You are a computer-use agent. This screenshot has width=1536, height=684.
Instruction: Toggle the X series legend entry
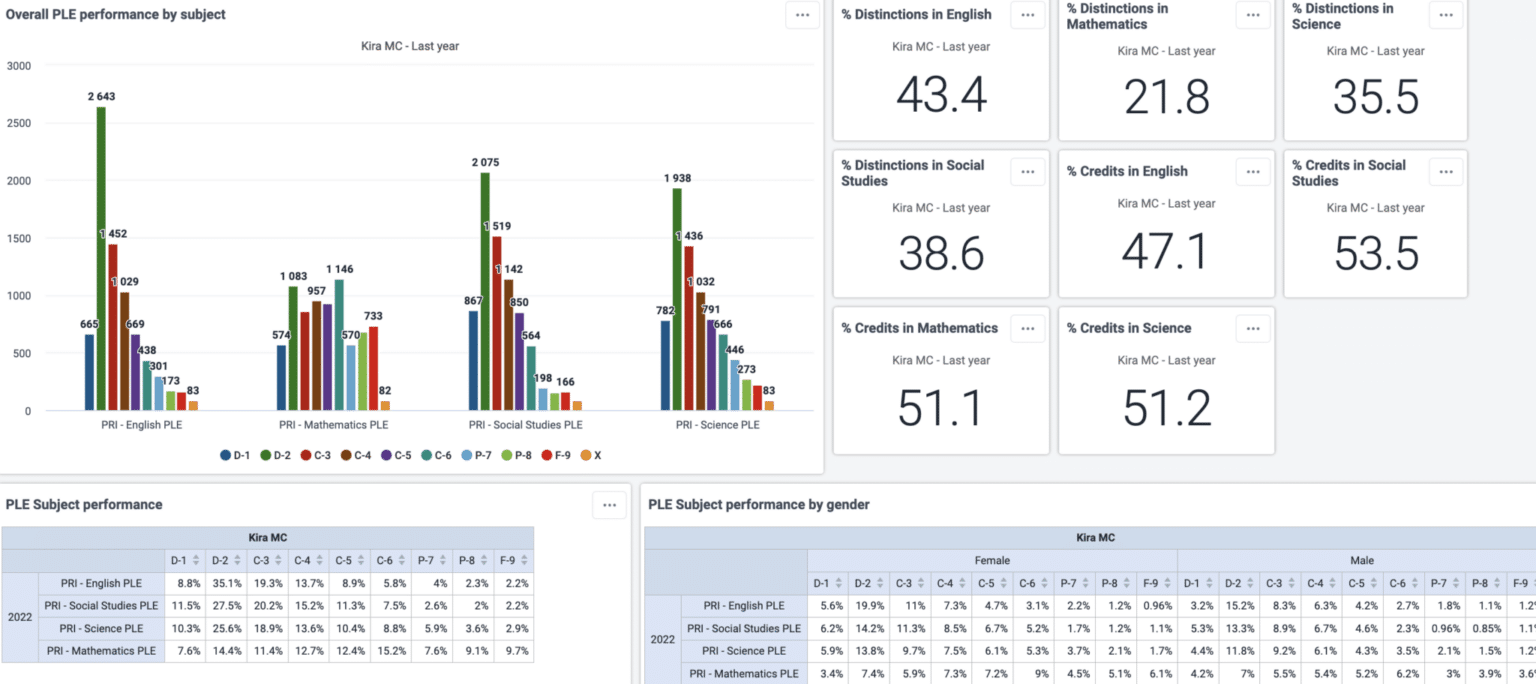click(591, 455)
